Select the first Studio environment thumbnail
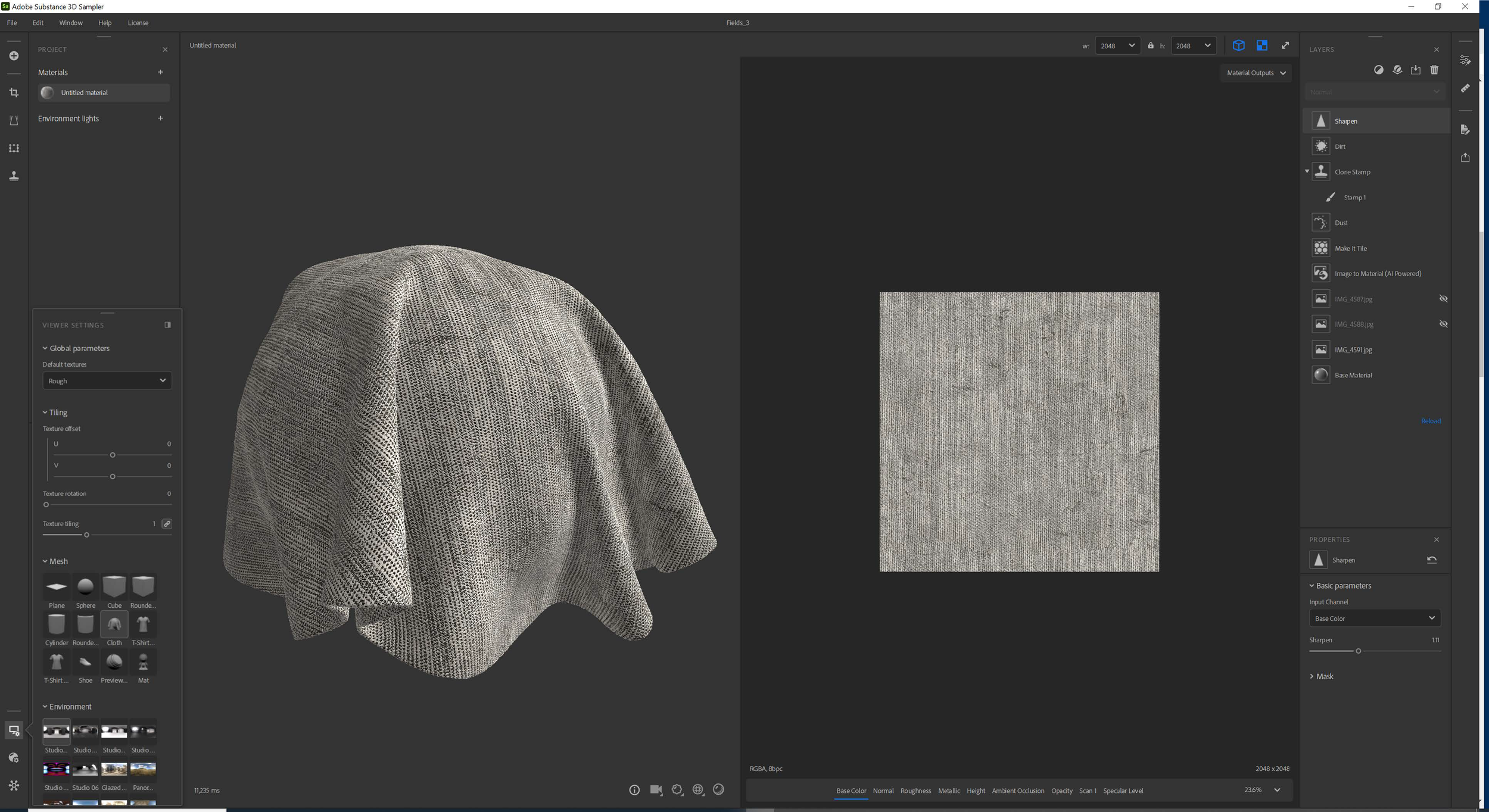The width and height of the screenshot is (1489, 812). pos(56,732)
